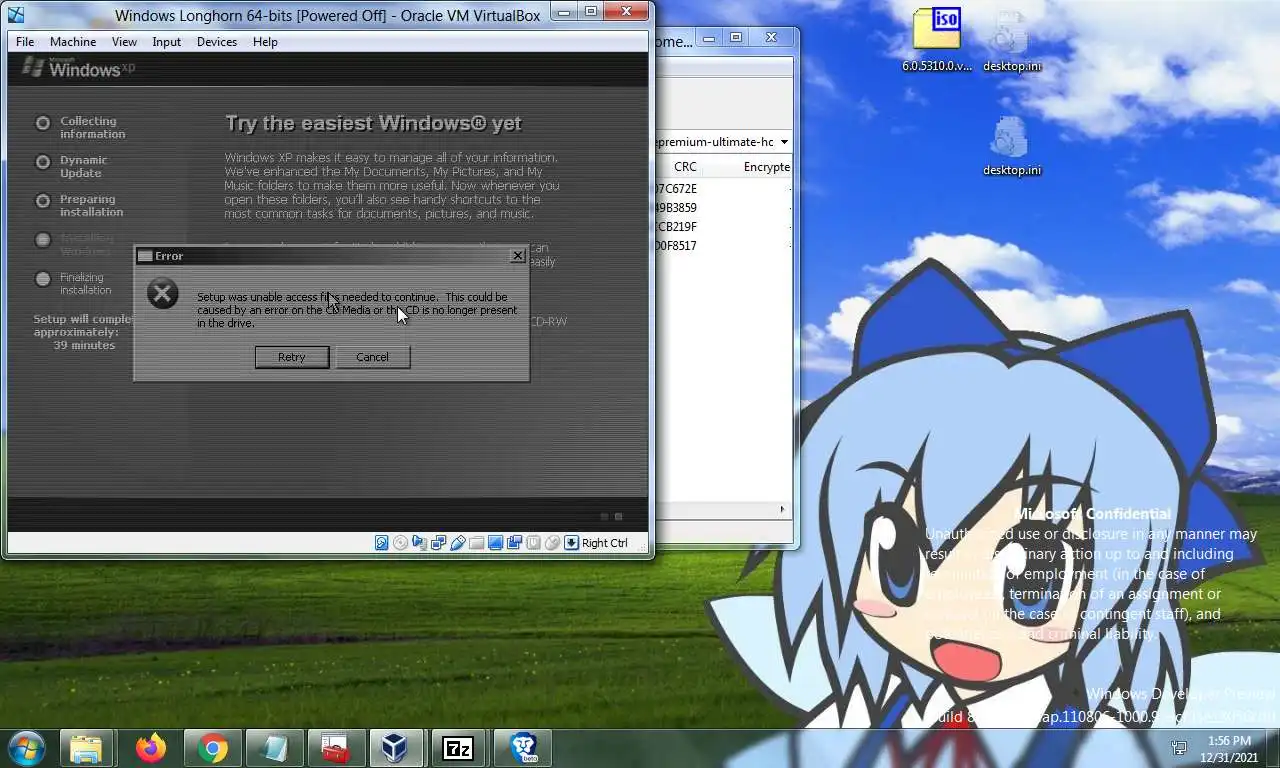Minimize the 7-Zip window behind VirtualBox
Screen dimensions: 1280x768
point(709,38)
